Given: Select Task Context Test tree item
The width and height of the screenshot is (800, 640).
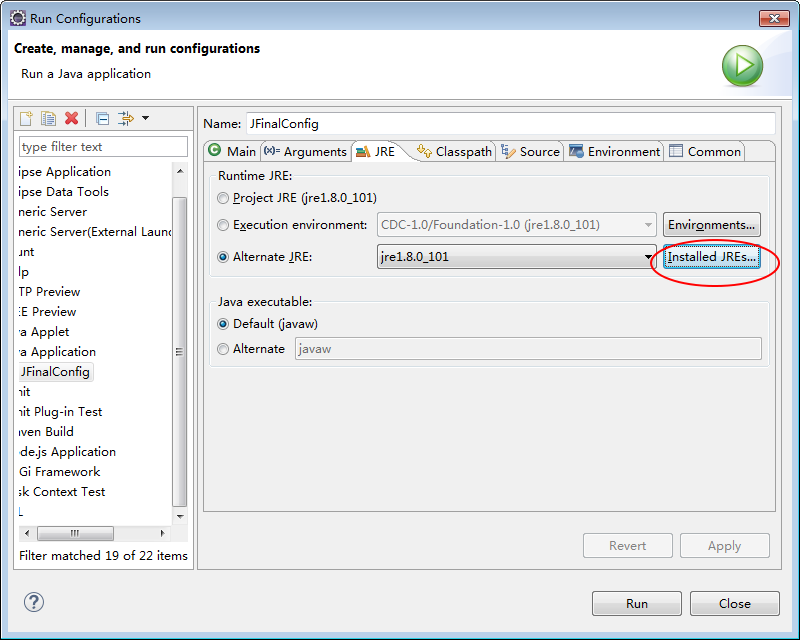Looking at the screenshot, I should pyautogui.click(x=62, y=492).
